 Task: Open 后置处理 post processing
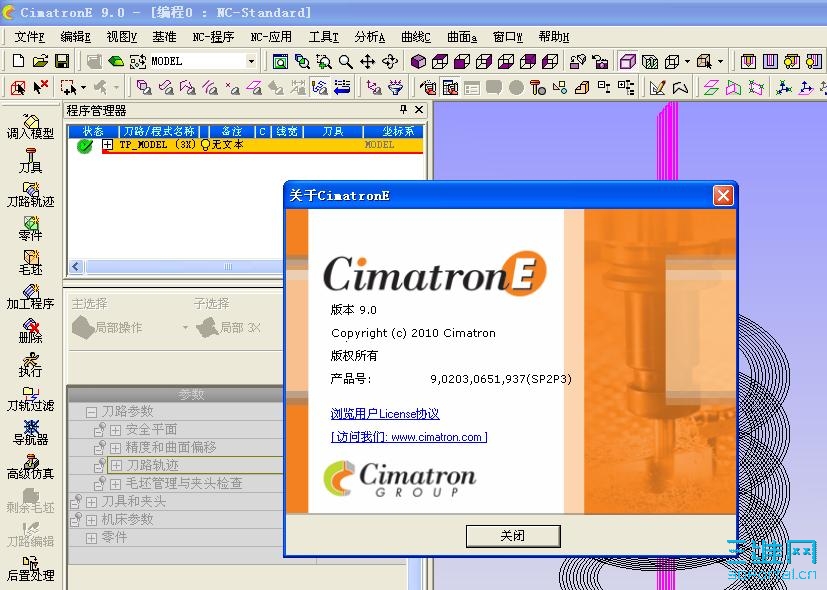(30, 569)
